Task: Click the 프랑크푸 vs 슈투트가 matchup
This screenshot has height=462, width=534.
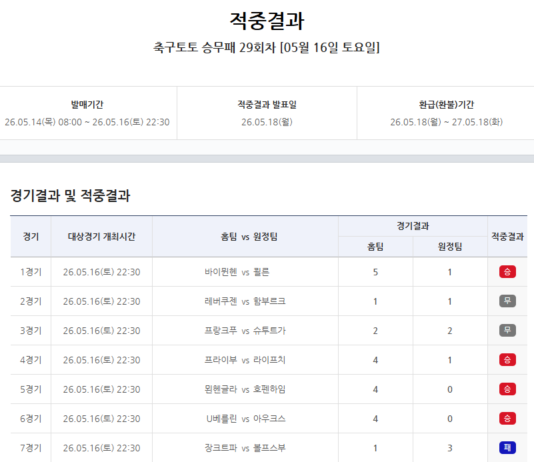Action: point(245,331)
